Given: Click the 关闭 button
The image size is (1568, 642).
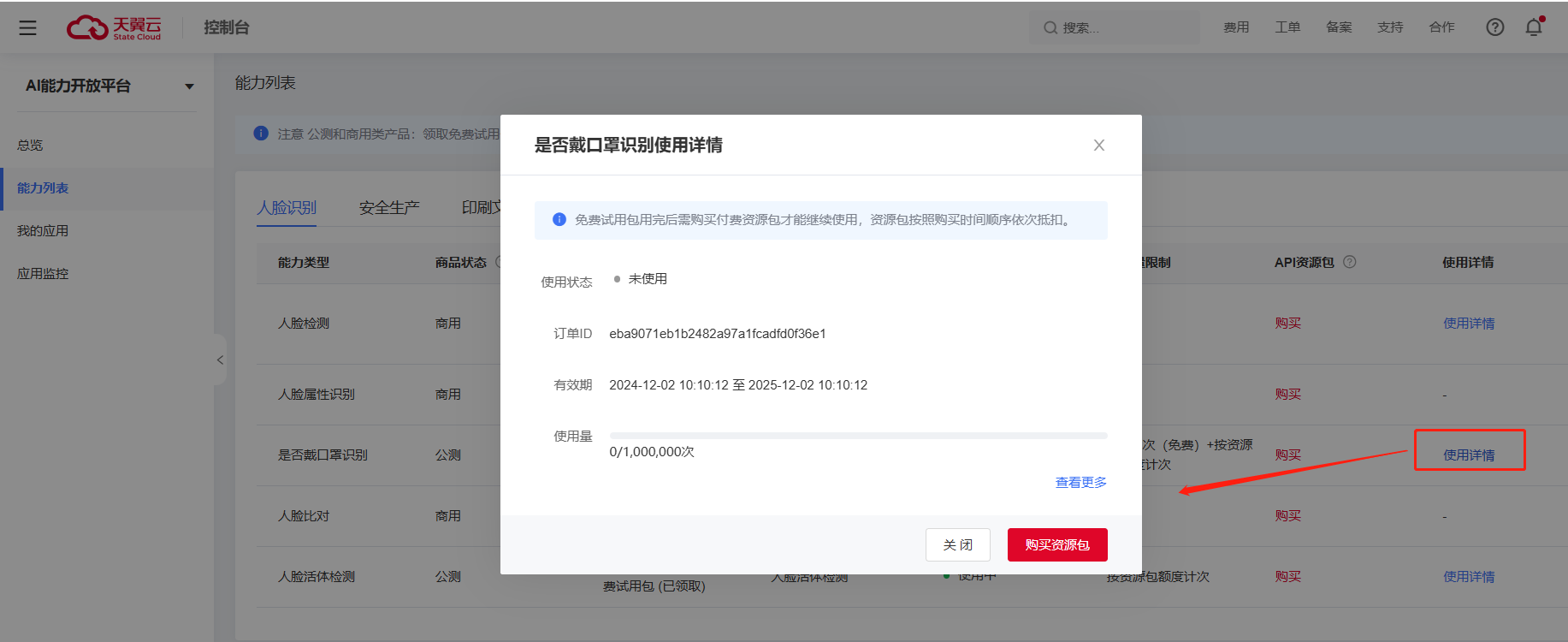Looking at the screenshot, I should (958, 545).
